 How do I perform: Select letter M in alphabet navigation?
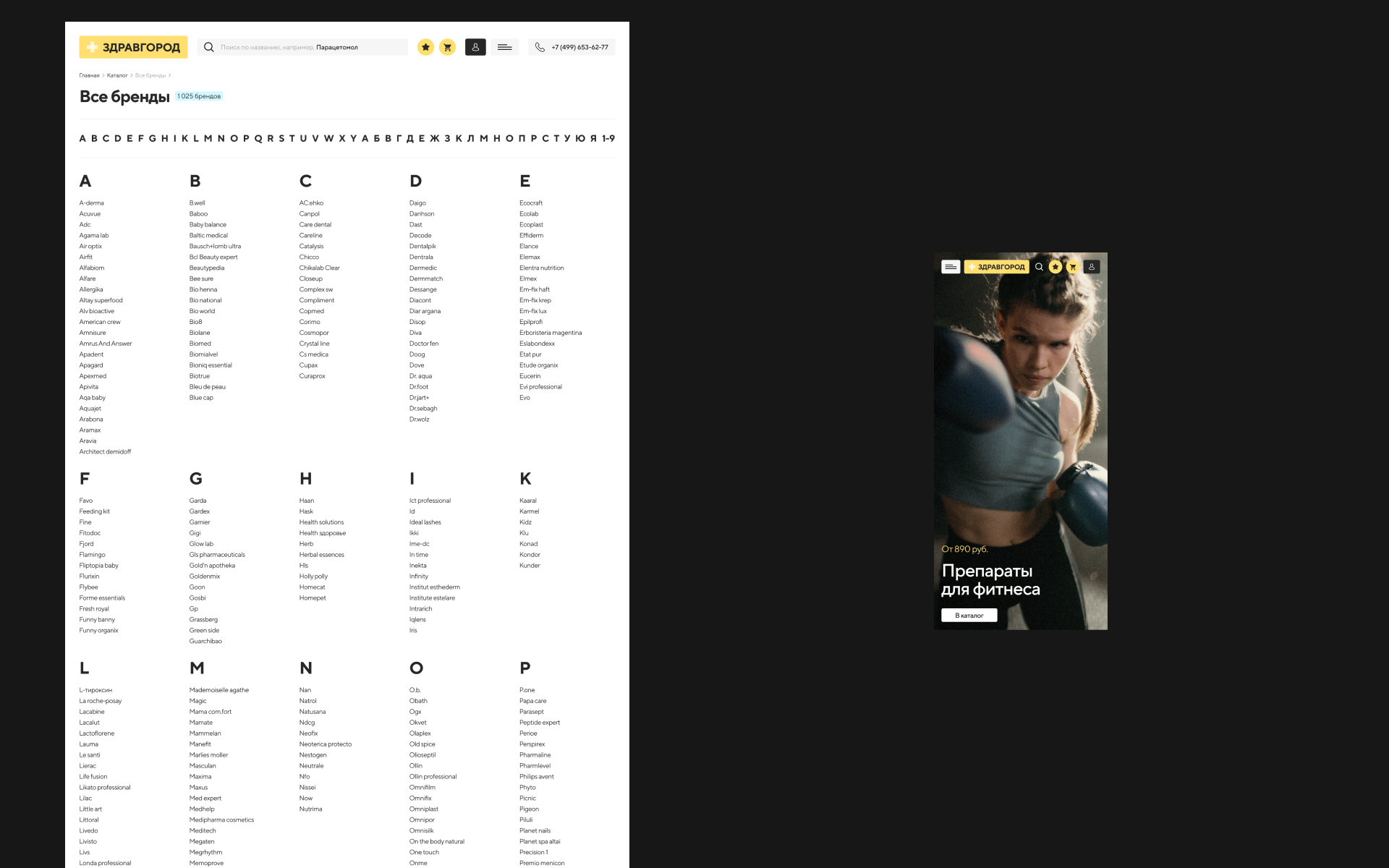208,138
